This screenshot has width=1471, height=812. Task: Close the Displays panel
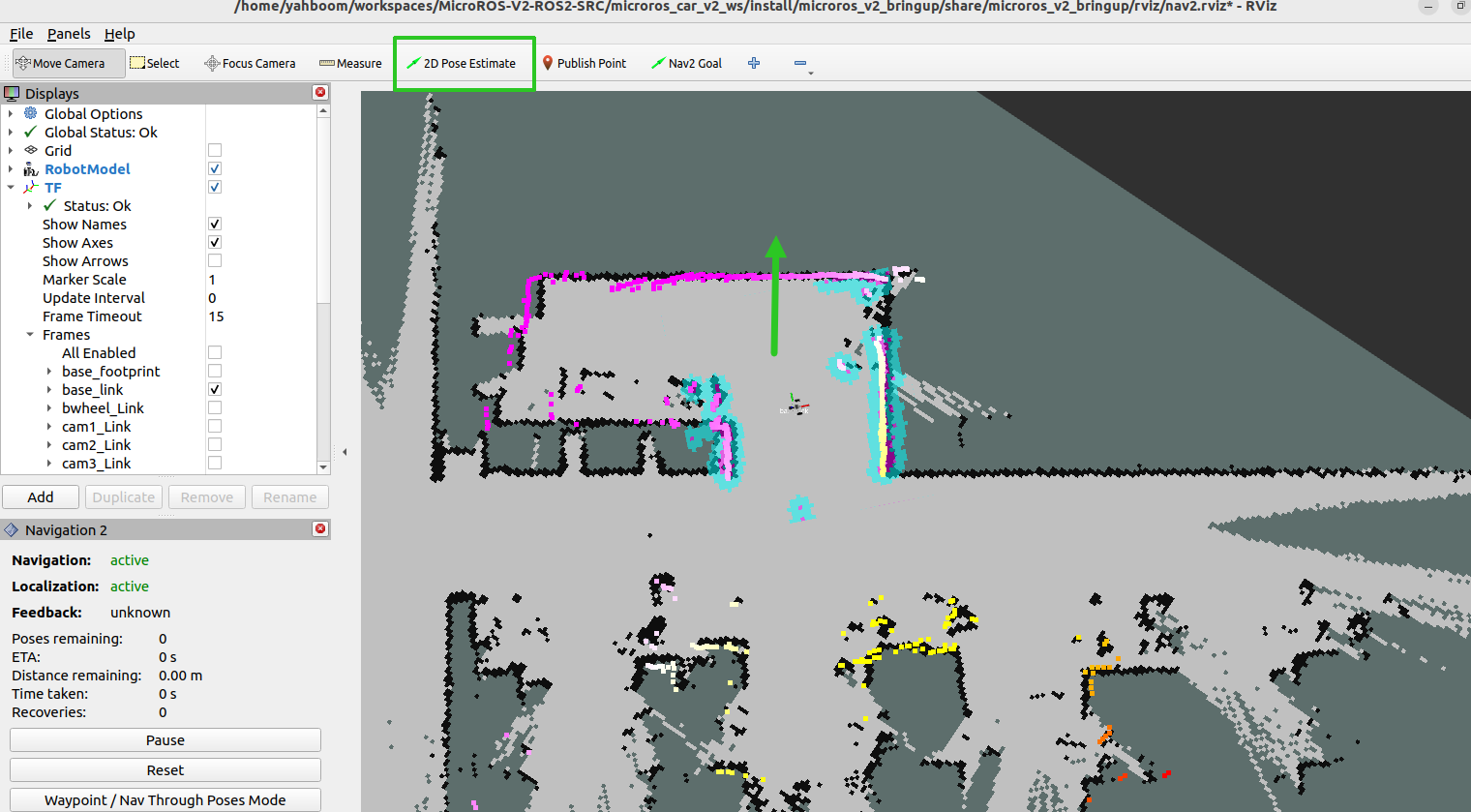pos(320,92)
